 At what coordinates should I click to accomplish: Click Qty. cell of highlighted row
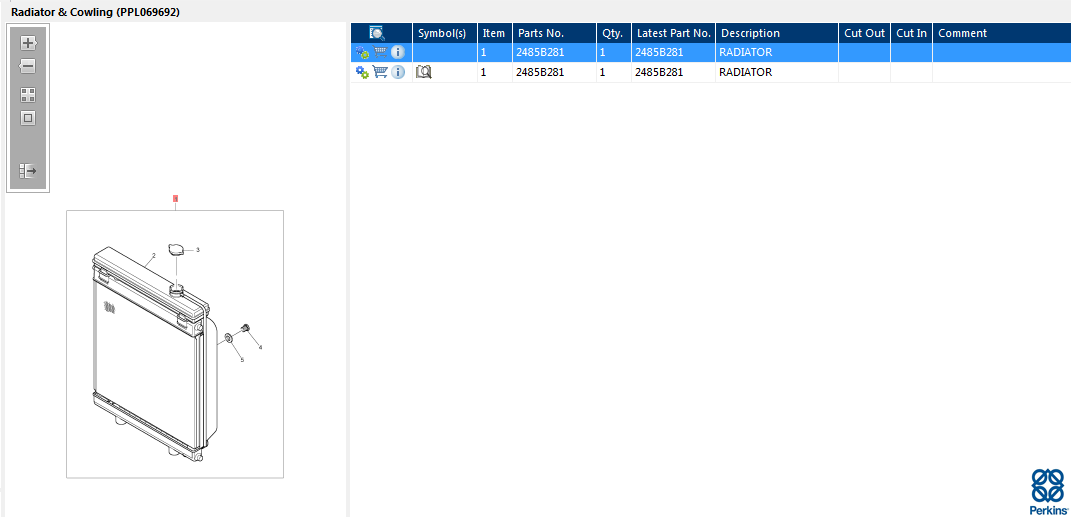pos(613,53)
